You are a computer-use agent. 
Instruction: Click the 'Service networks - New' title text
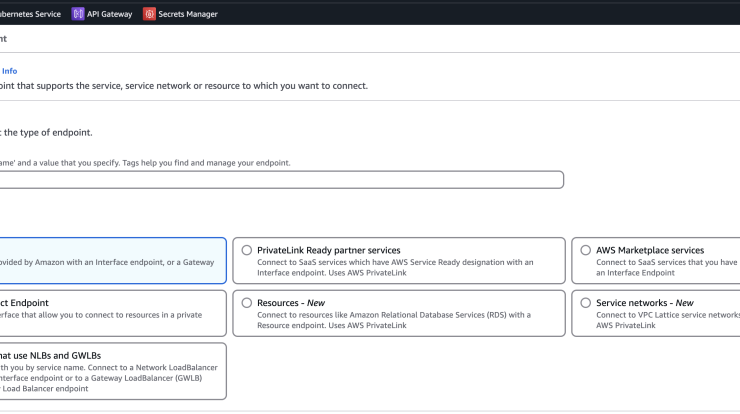click(x=645, y=303)
